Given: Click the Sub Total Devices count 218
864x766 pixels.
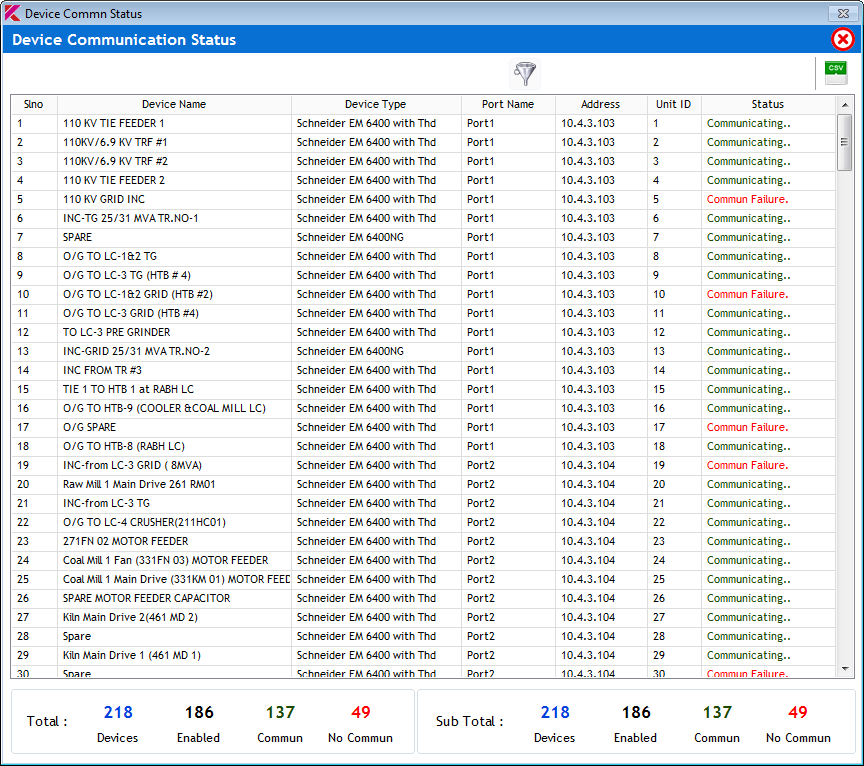Looking at the screenshot, I should click(555, 713).
